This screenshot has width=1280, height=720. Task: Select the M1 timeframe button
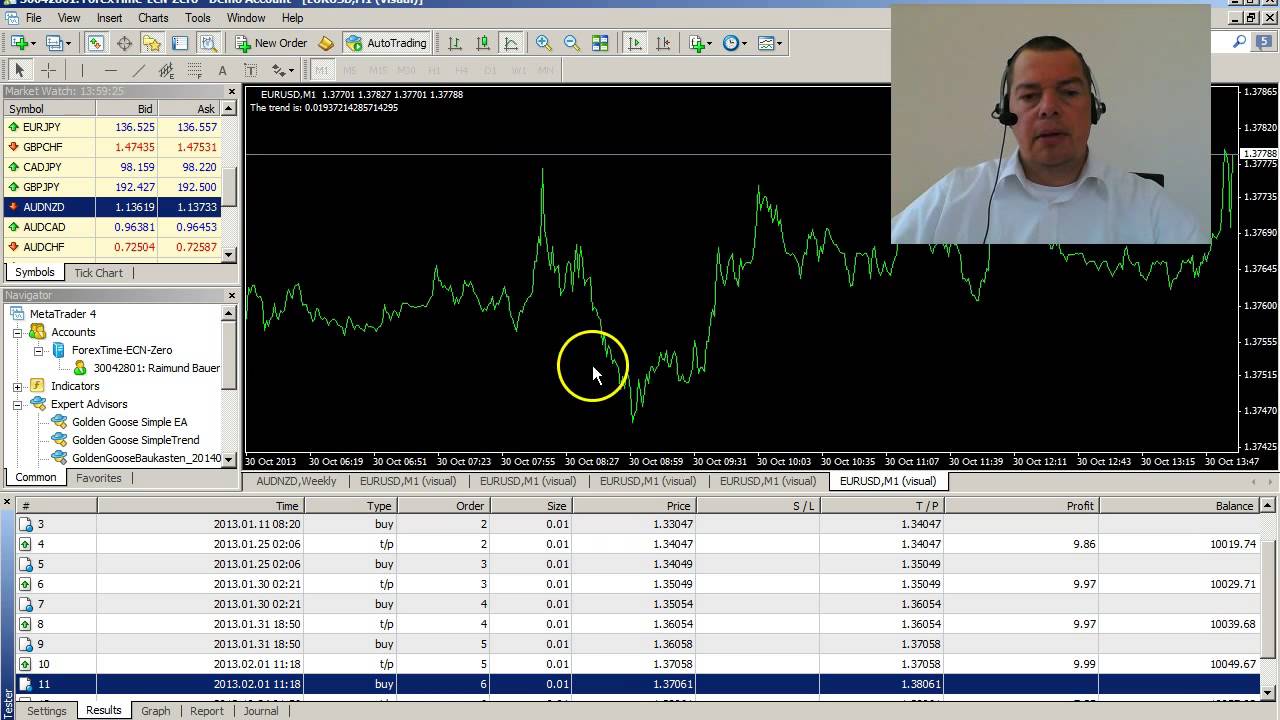322,70
